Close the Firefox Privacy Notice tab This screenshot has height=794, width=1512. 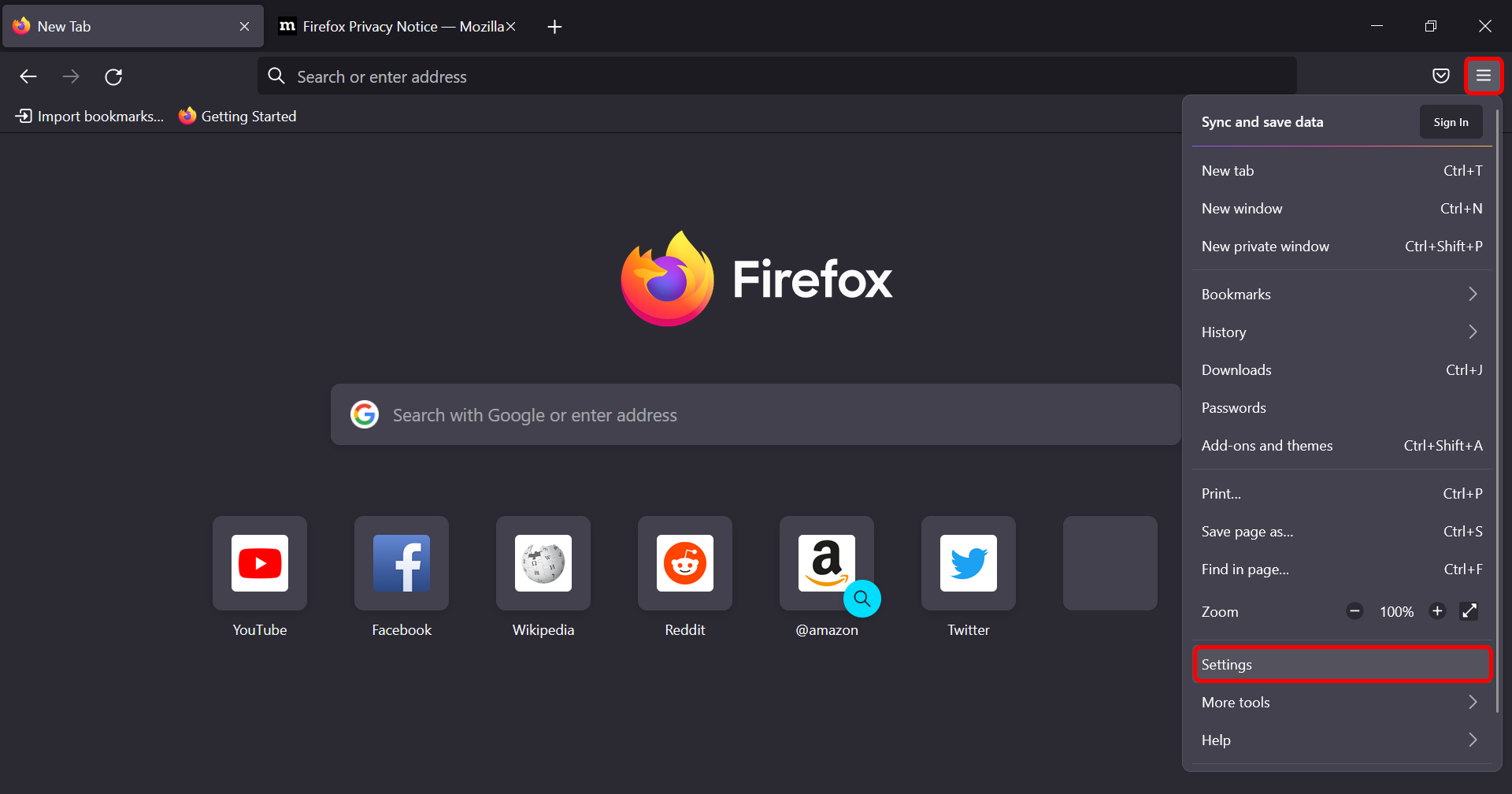(510, 27)
